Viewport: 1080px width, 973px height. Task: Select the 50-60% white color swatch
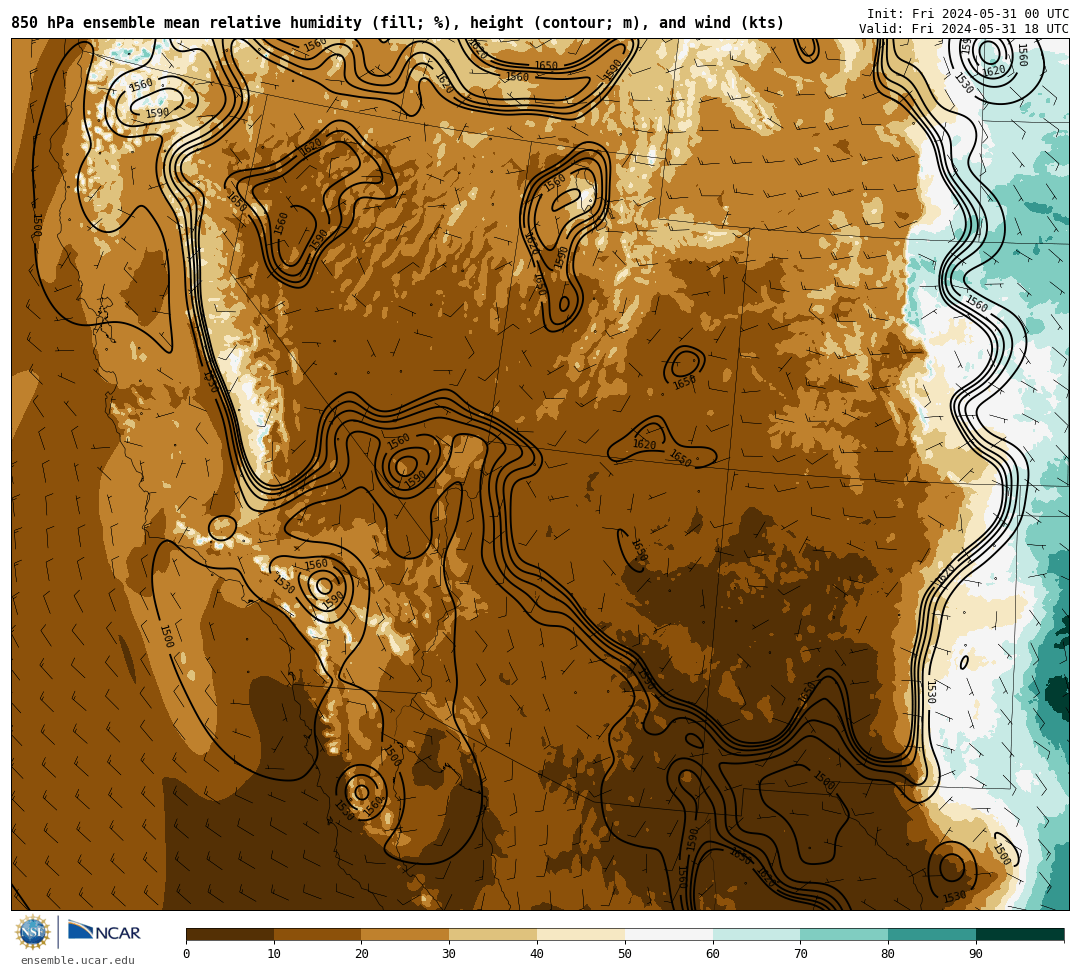[669, 934]
